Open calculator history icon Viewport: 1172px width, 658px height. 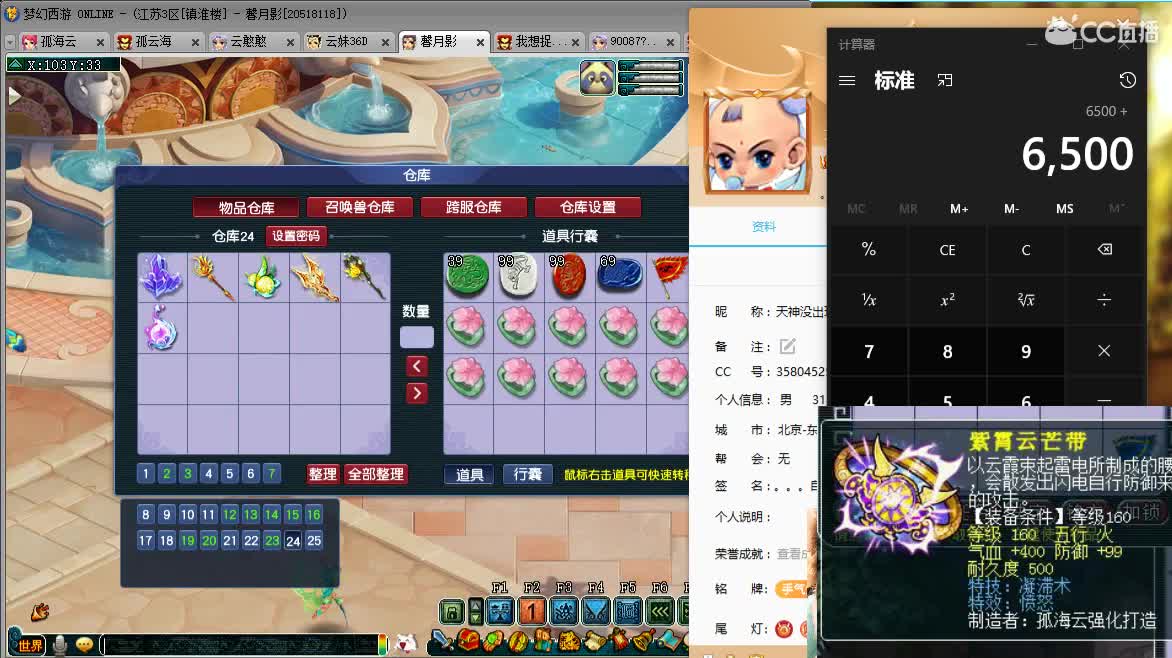click(x=1127, y=80)
